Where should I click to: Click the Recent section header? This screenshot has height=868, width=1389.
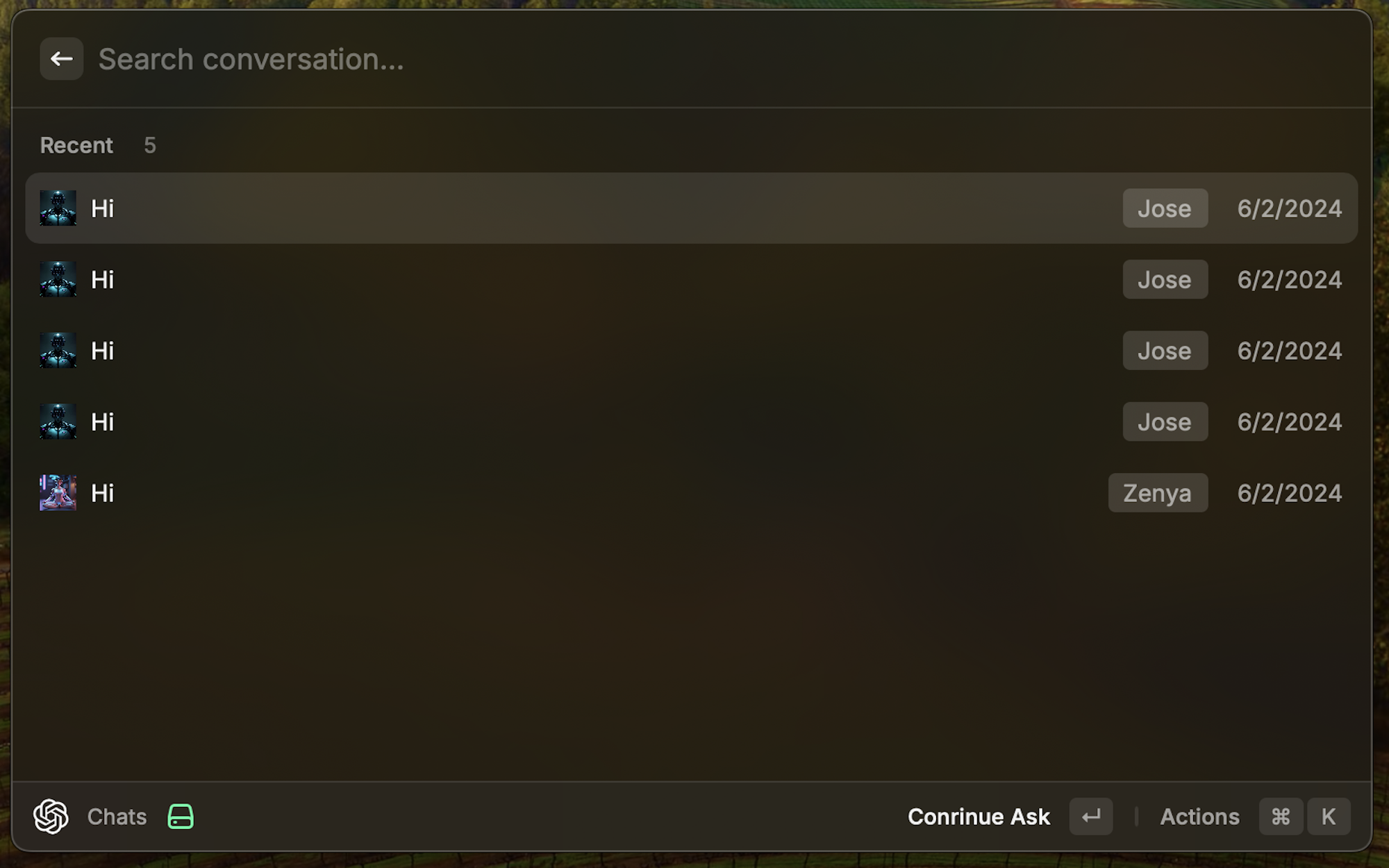tap(76, 145)
